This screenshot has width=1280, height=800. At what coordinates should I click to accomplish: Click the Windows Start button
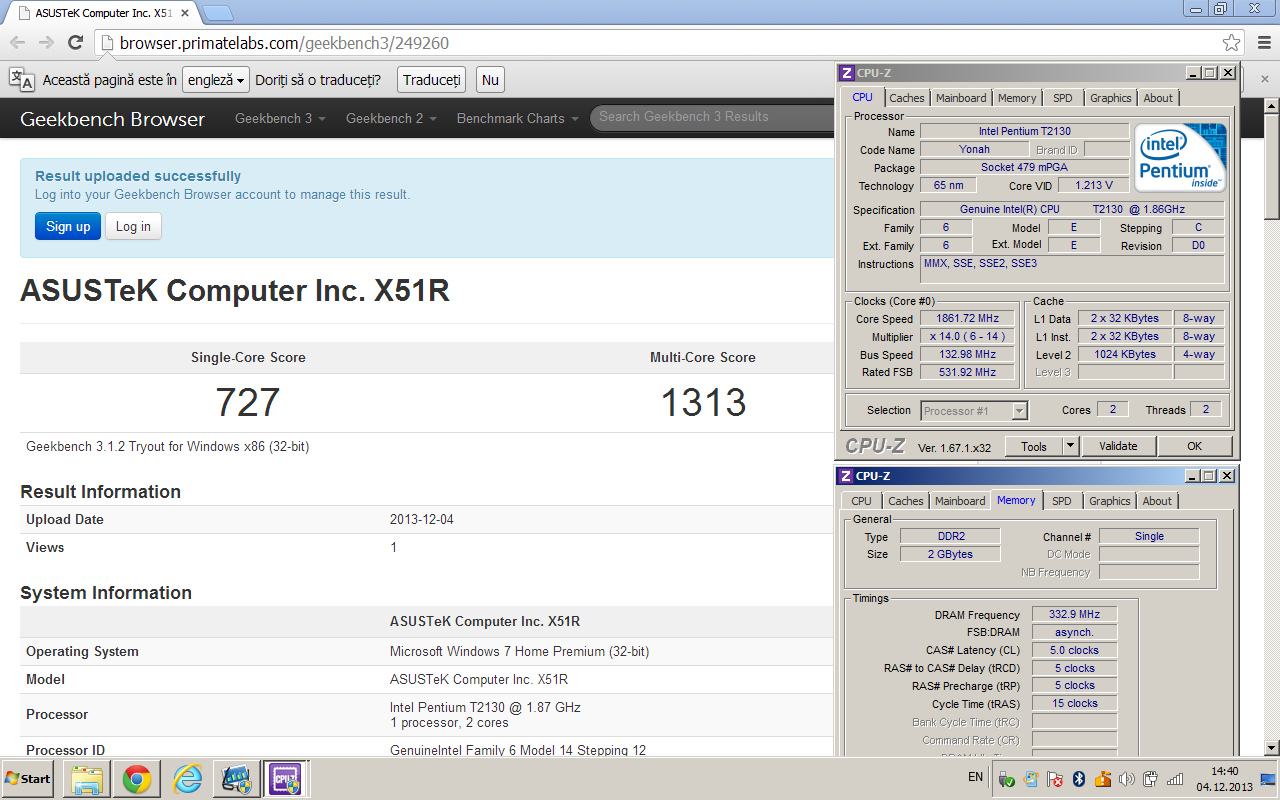(x=28, y=779)
